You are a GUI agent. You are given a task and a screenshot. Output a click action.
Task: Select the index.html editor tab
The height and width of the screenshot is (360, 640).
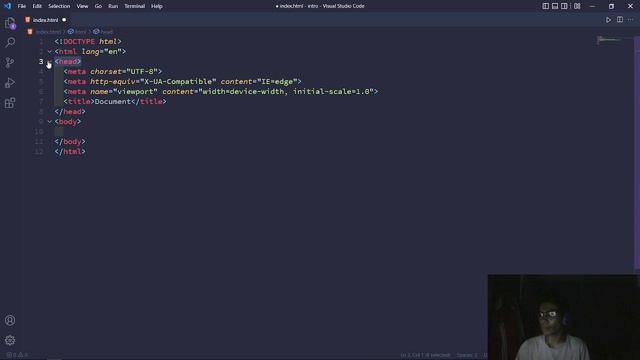[x=45, y=20]
